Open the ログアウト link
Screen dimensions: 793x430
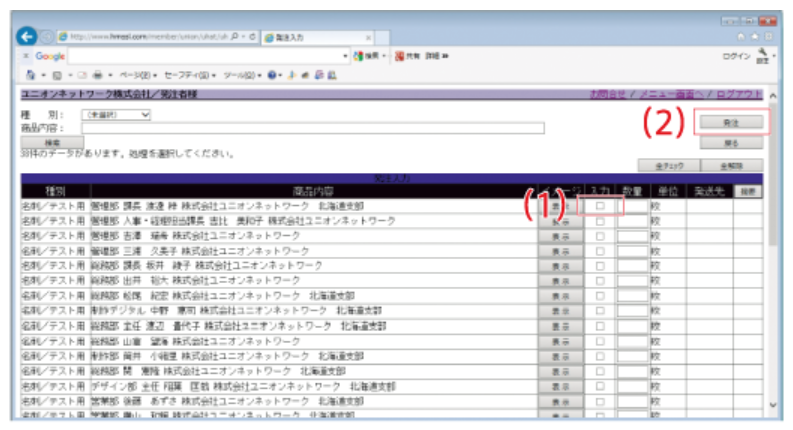(x=739, y=94)
